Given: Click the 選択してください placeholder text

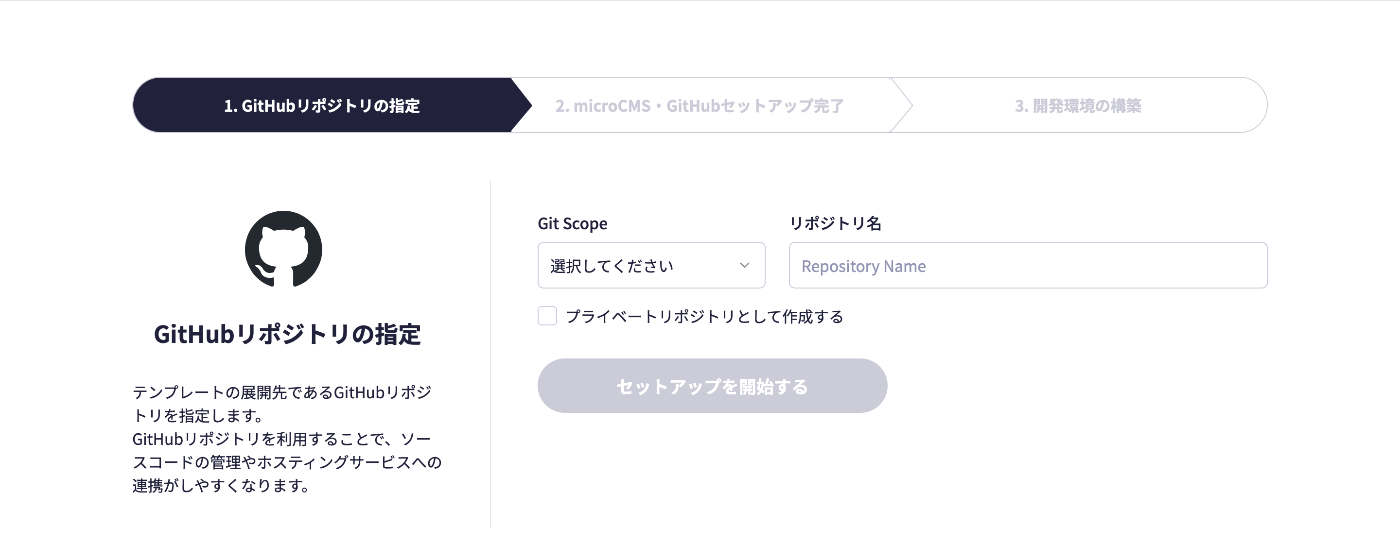Looking at the screenshot, I should (x=612, y=266).
